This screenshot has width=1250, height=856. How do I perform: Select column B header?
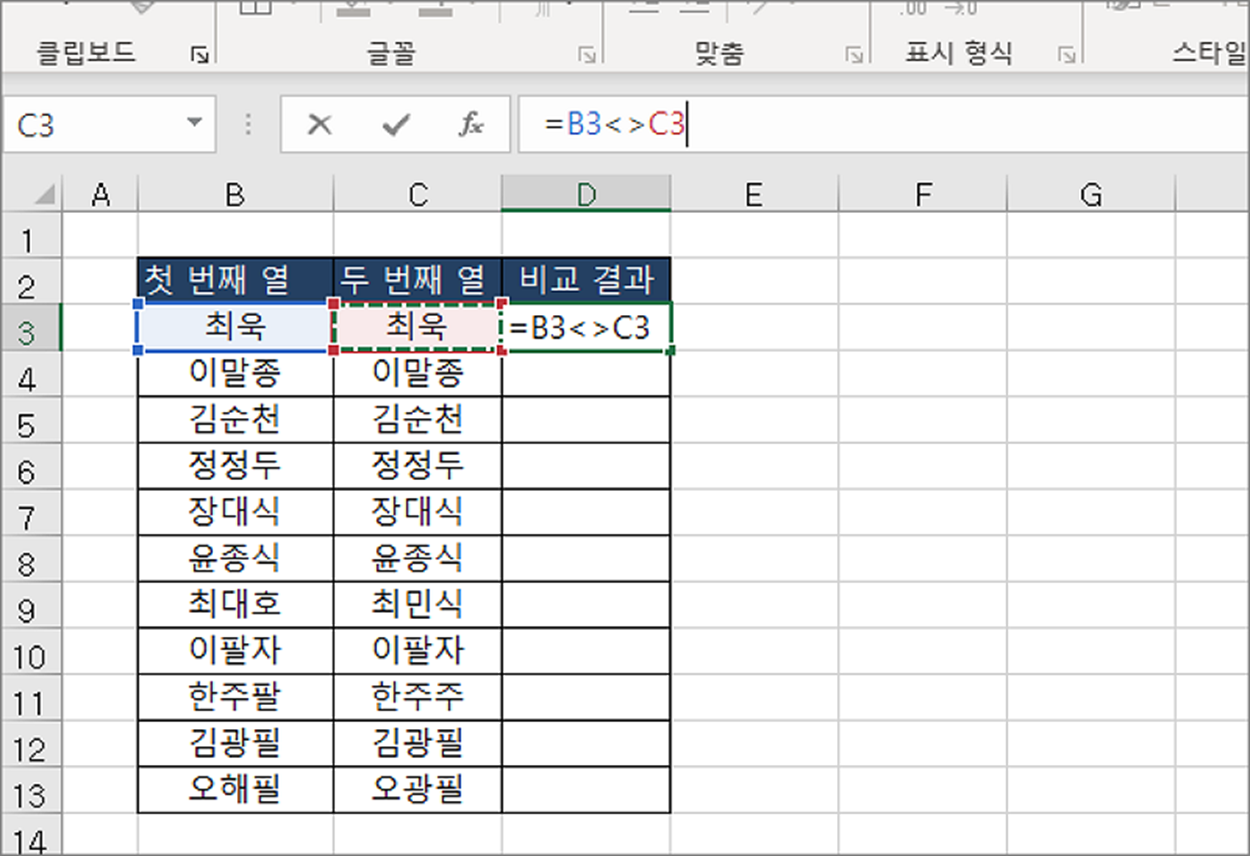(235, 195)
